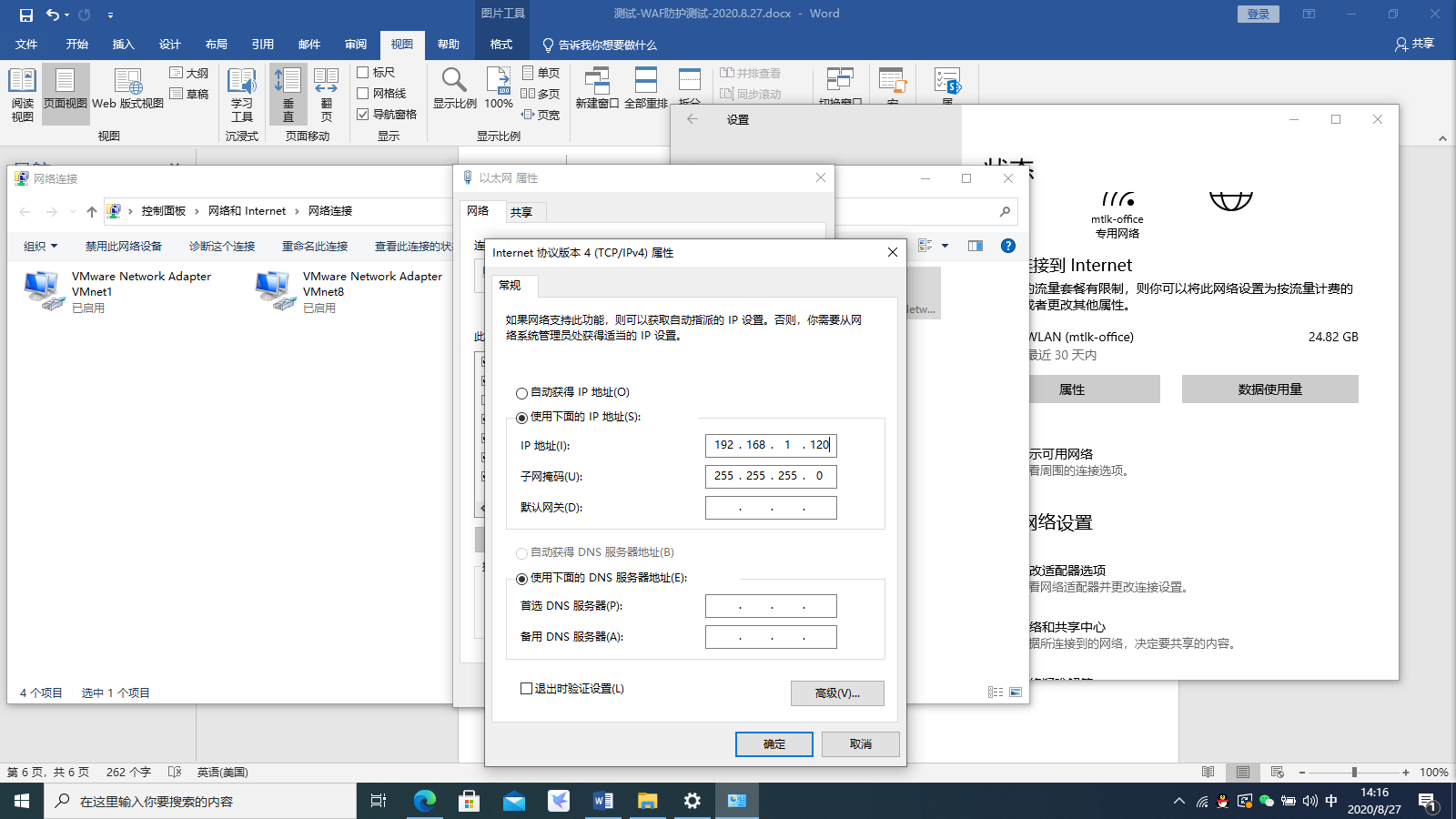Select use the following DNS server addresses
The image size is (1456, 819).
[x=521, y=579]
